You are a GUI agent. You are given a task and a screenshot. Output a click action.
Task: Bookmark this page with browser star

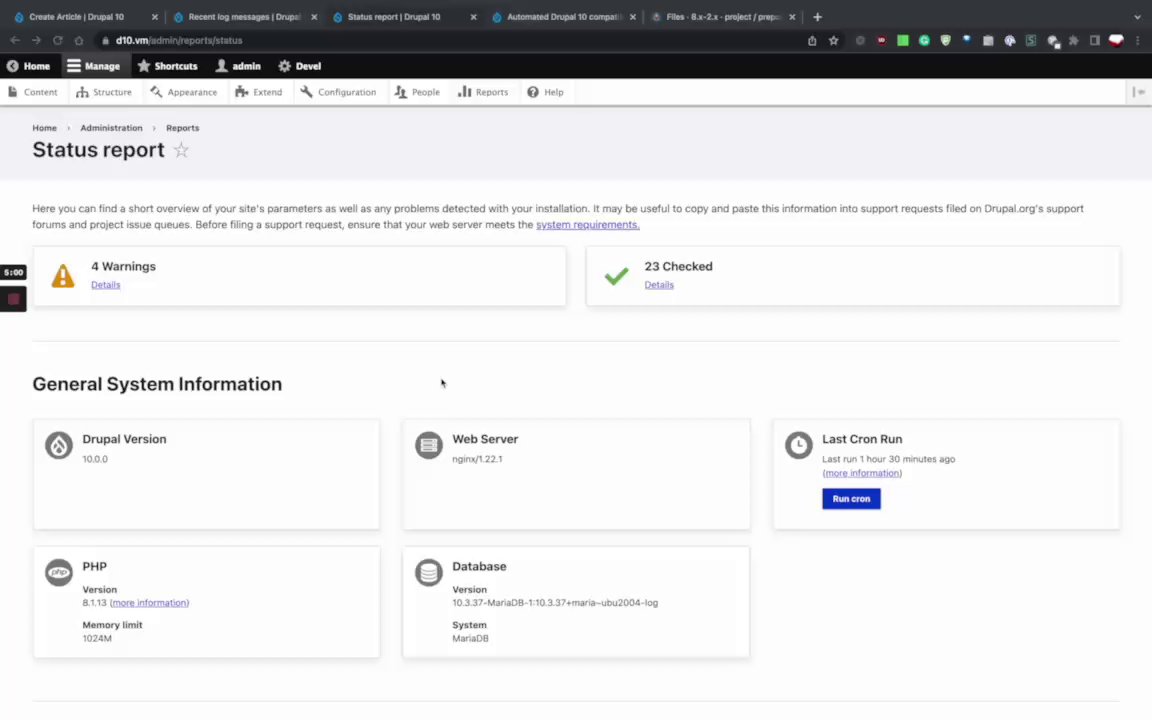pos(833,41)
